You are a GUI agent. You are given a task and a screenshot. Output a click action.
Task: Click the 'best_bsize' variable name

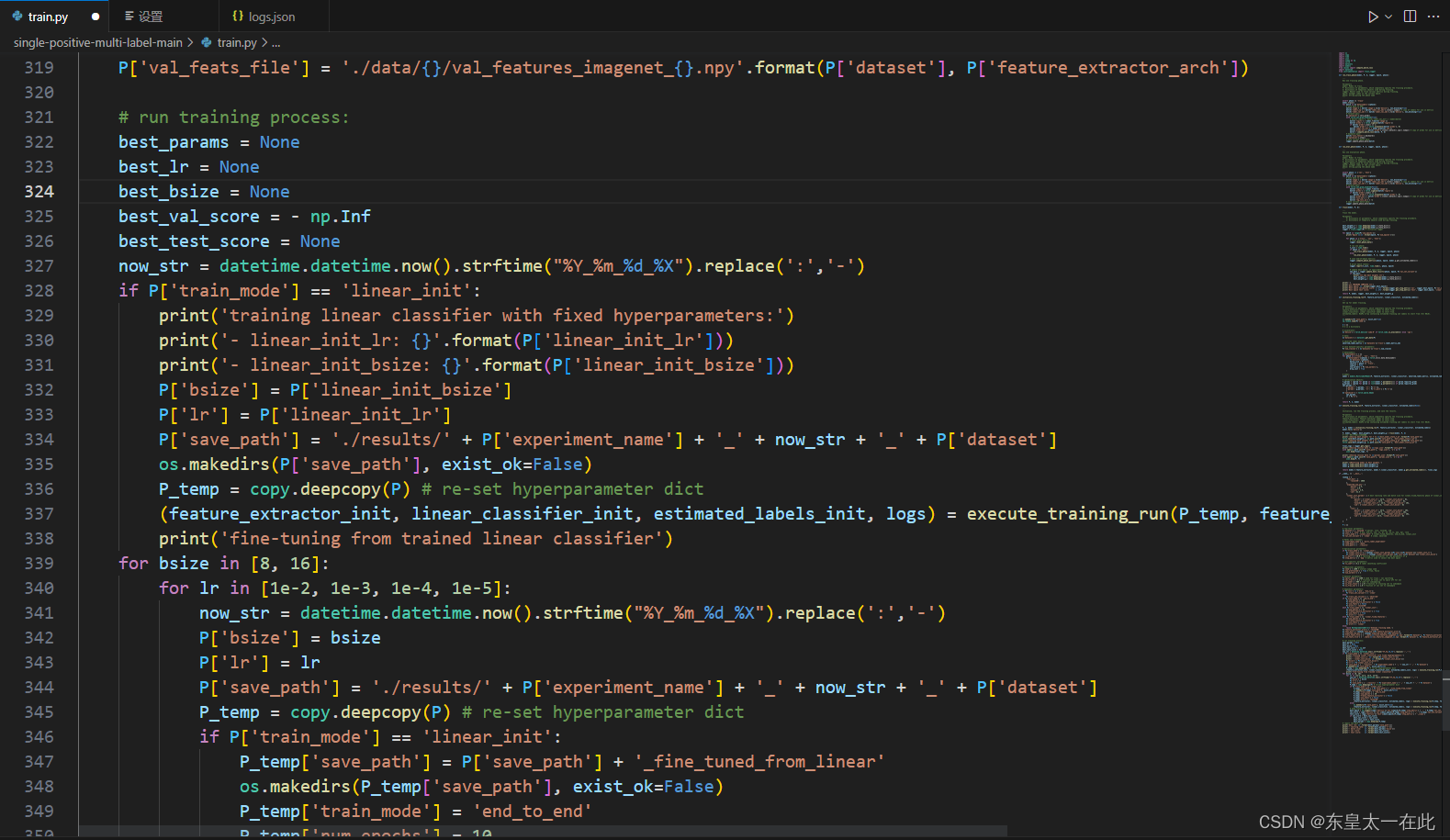coord(168,192)
